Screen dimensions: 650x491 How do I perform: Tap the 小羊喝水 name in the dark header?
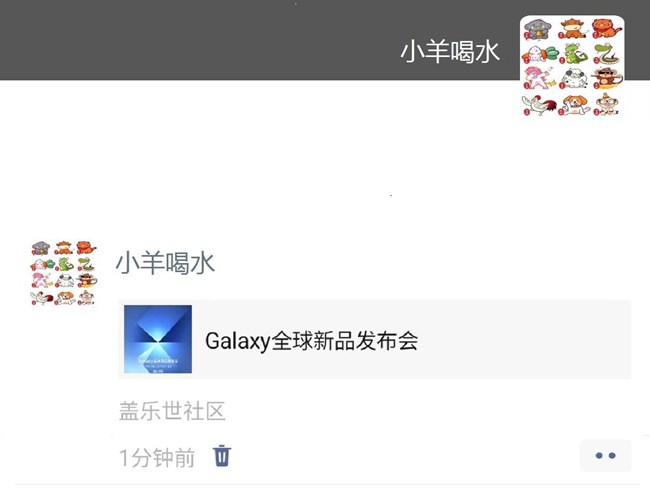click(450, 52)
